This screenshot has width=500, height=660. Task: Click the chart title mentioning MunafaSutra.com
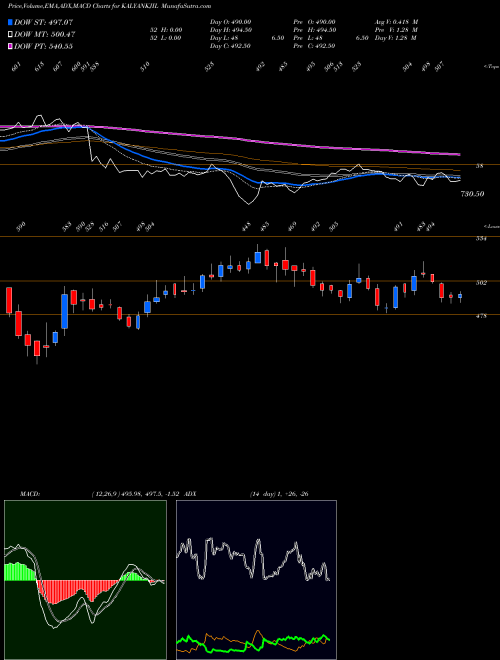click(x=109, y=7)
